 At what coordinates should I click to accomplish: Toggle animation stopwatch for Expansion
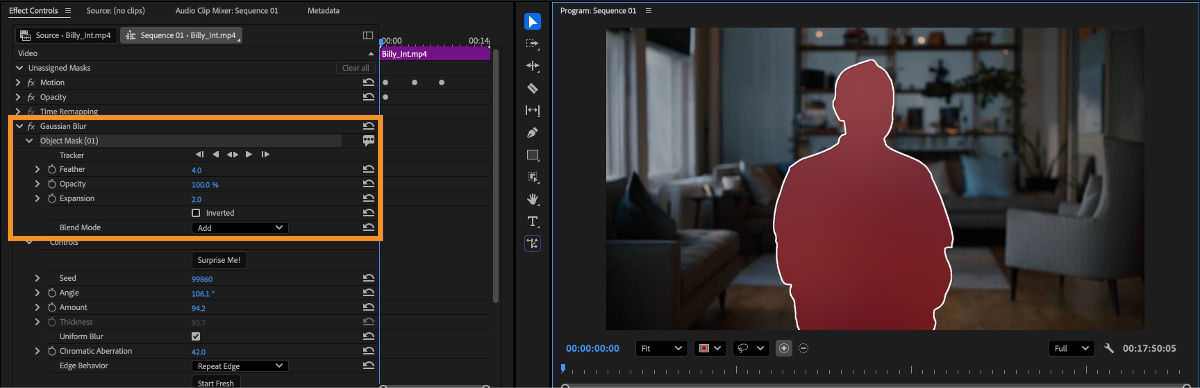point(52,199)
